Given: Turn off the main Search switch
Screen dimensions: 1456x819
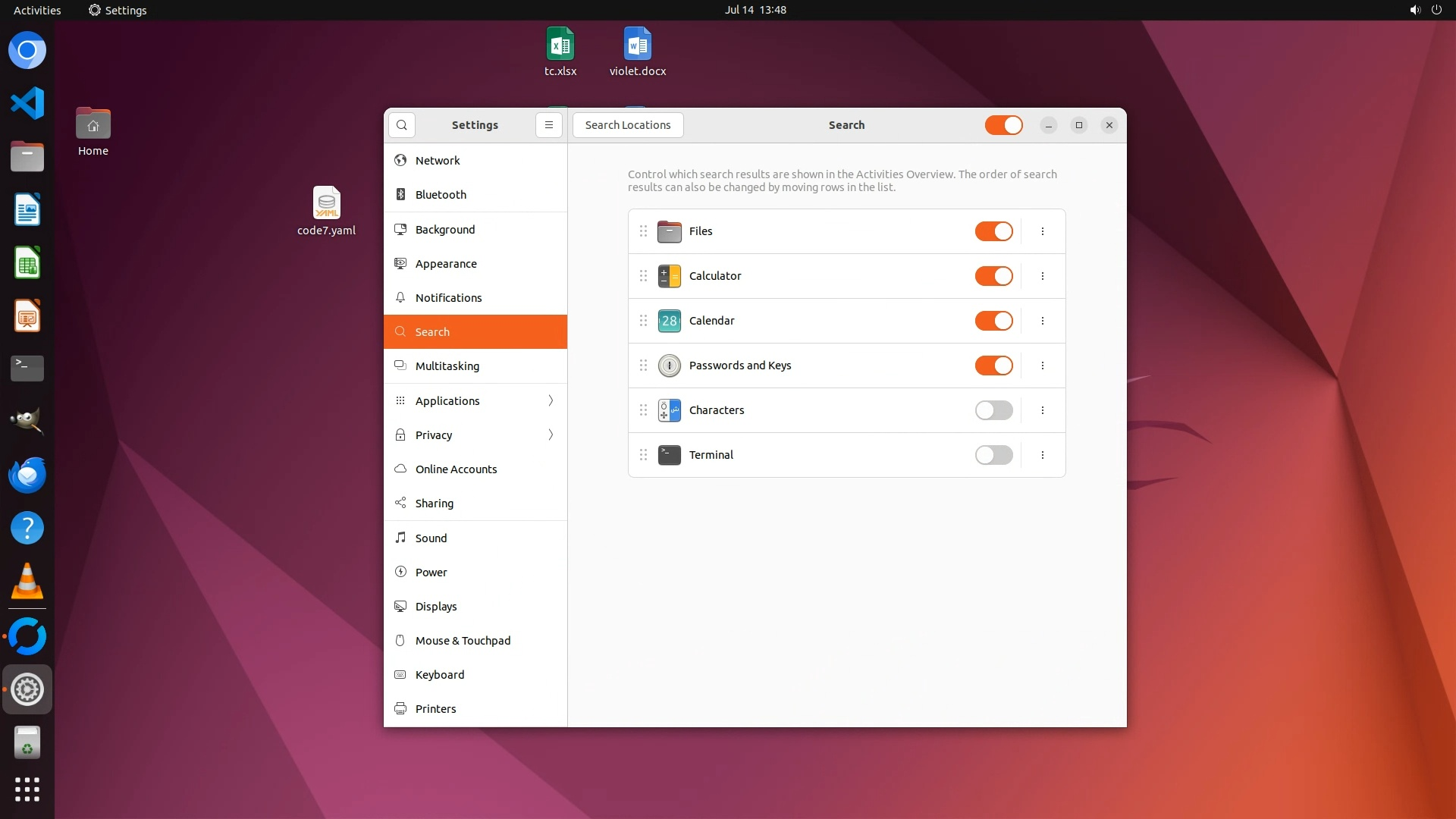Looking at the screenshot, I should click(1003, 125).
